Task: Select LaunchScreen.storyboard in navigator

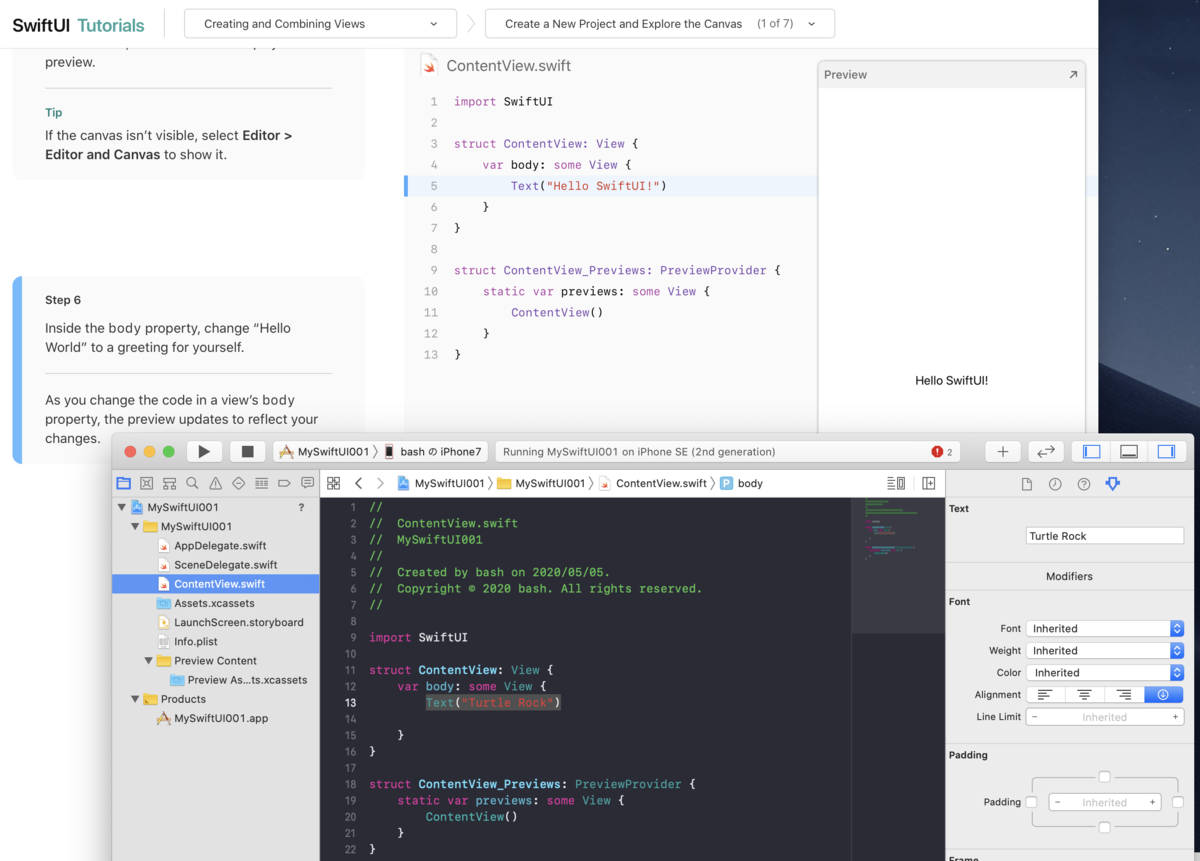Action: [238, 622]
